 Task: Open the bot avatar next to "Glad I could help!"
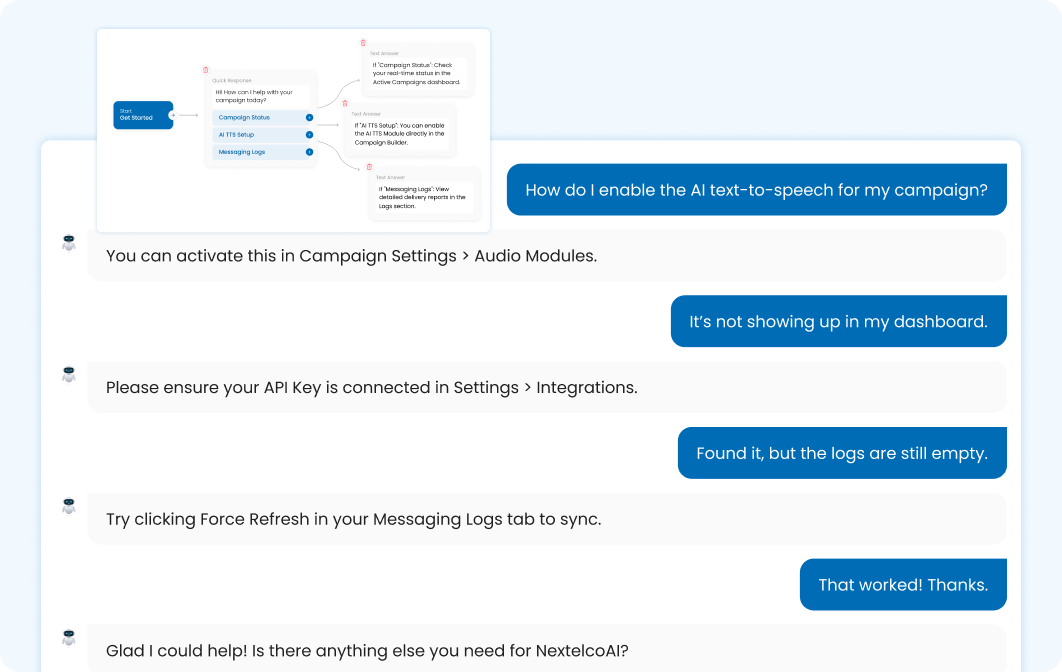click(69, 637)
